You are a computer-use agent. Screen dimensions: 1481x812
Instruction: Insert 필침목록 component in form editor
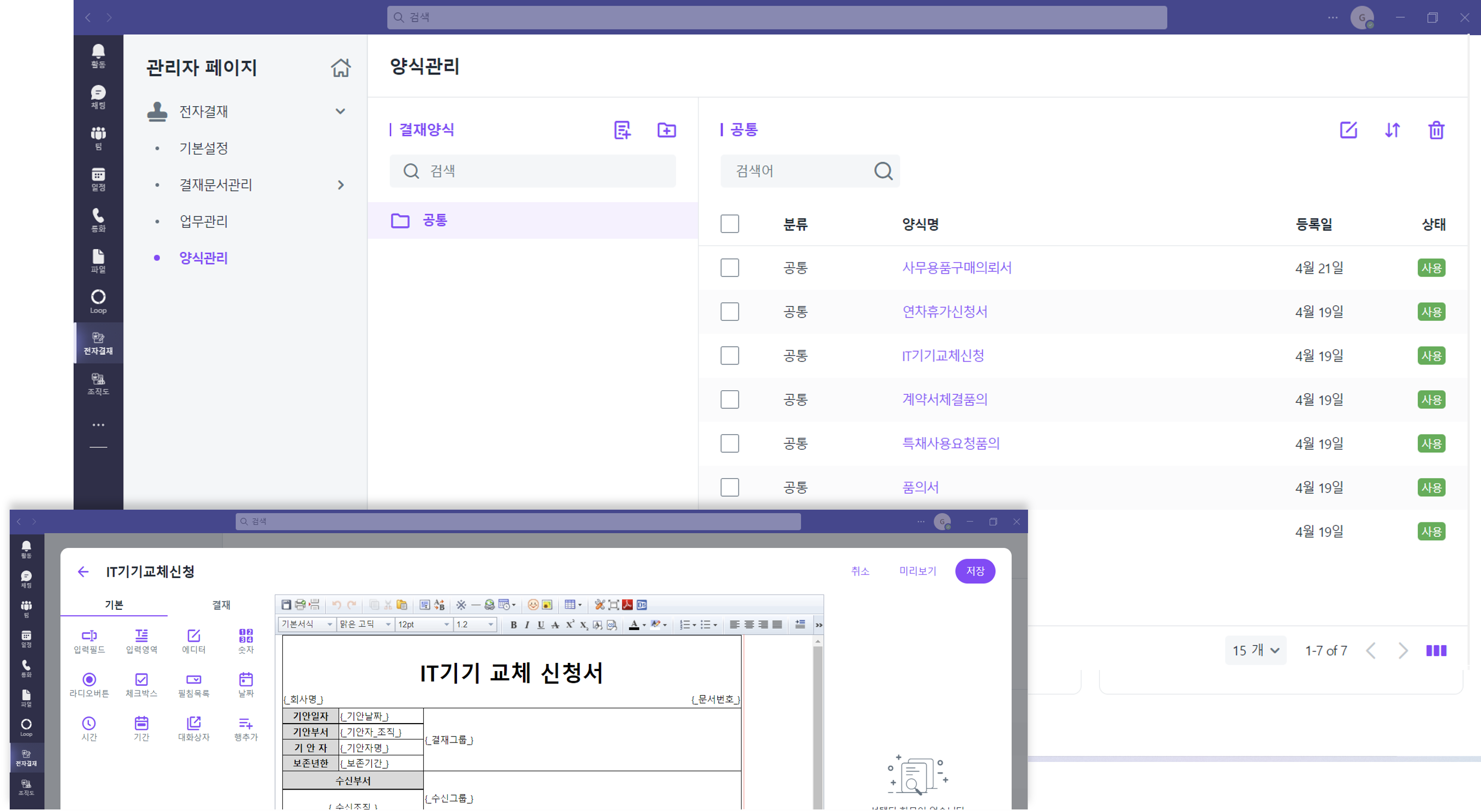pyautogui.click(x=194, y=685)
